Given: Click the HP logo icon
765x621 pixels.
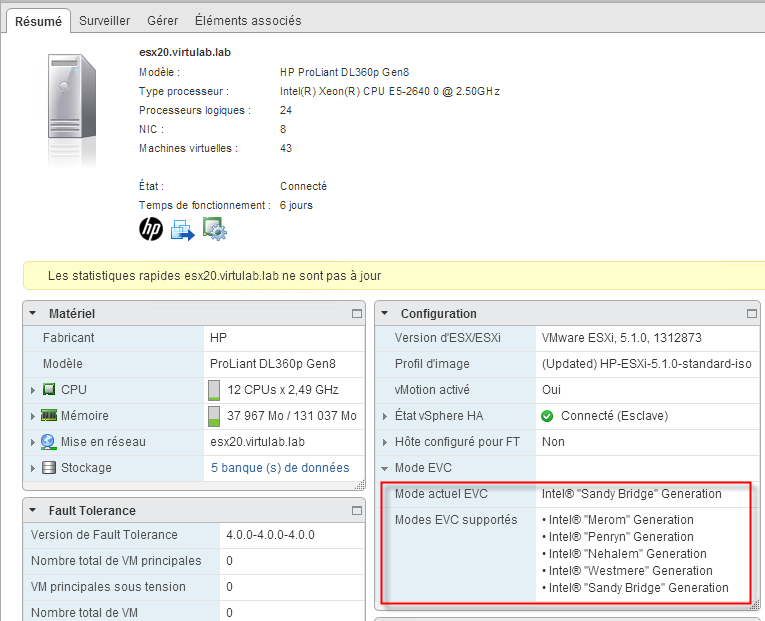Looking at the screenshot, I should [151, 229].
